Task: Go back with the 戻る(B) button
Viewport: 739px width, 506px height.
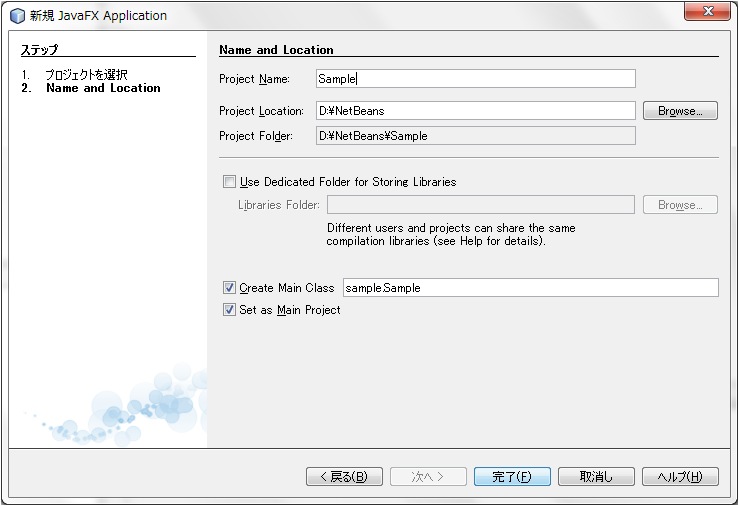Action: tap(344, 476)
